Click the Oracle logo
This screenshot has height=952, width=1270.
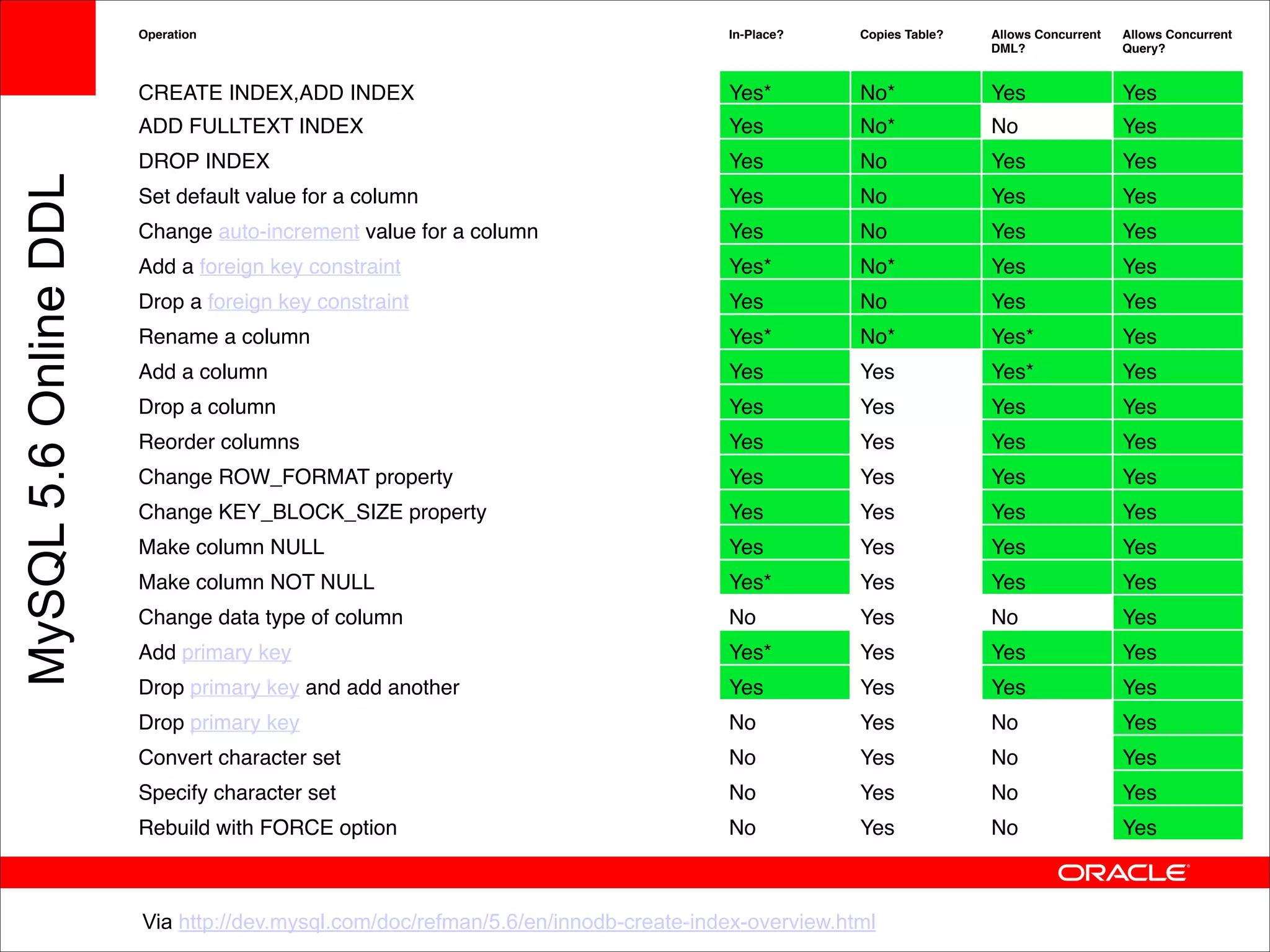(1123, 873)
